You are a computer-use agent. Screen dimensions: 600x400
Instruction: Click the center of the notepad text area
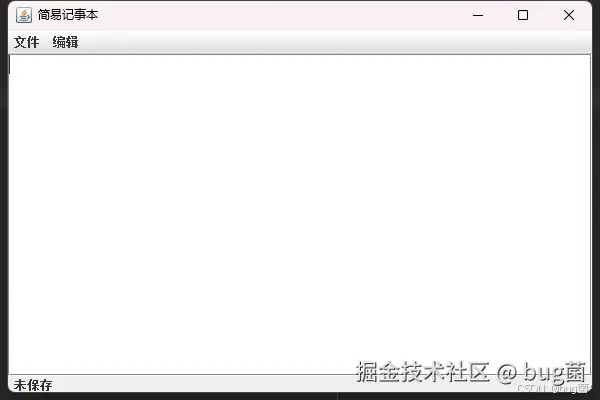(300, 214)
